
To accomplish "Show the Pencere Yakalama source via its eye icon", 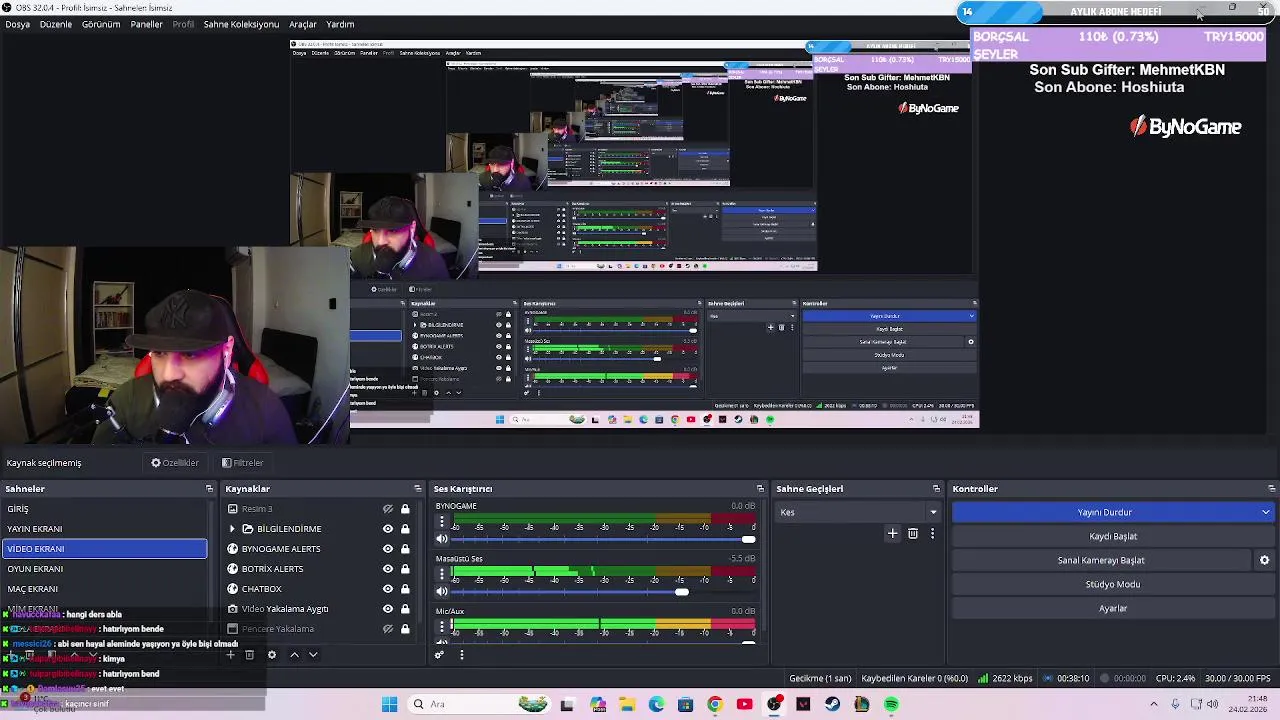I will (388, 629).
